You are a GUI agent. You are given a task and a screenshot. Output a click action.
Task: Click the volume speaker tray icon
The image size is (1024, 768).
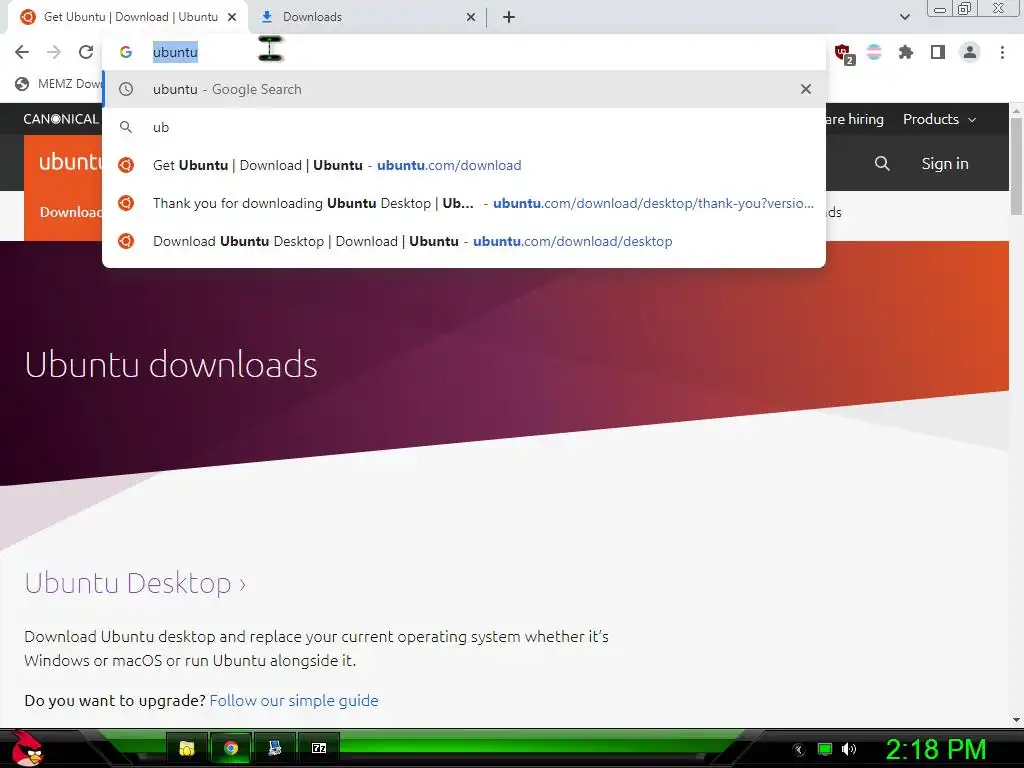pyautogui.click(x=849, y=749)
